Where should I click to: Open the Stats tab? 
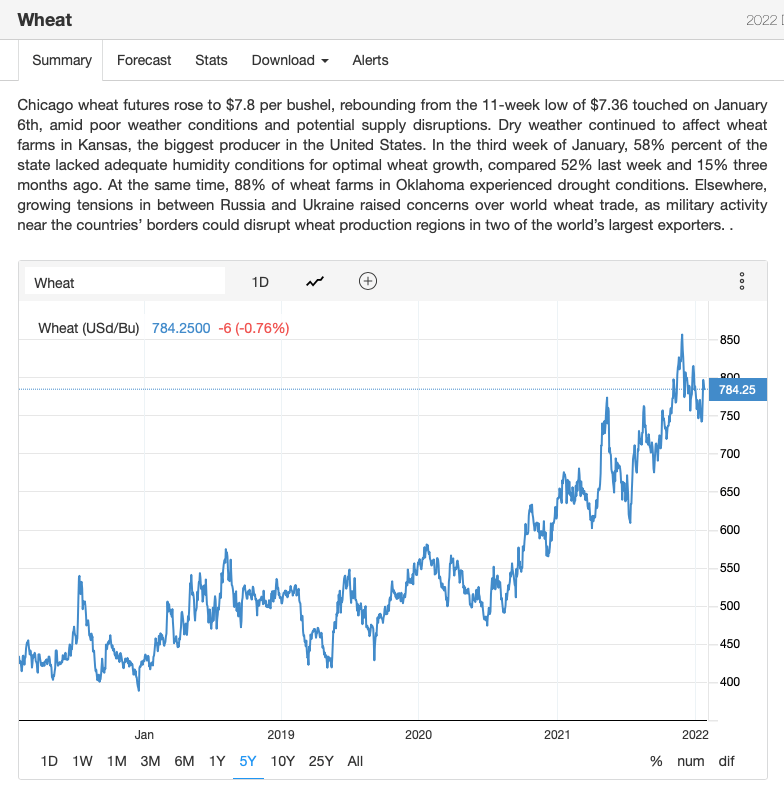tap(211, 60)
